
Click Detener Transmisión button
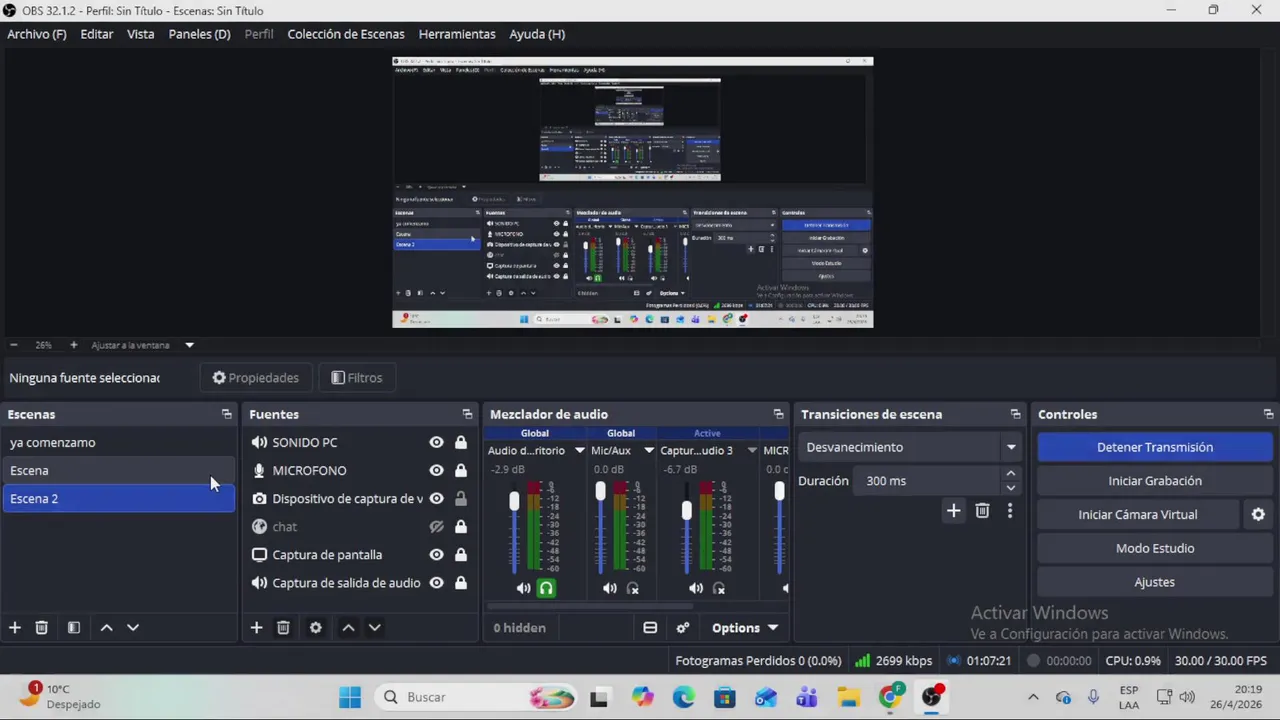(1155, 447)
